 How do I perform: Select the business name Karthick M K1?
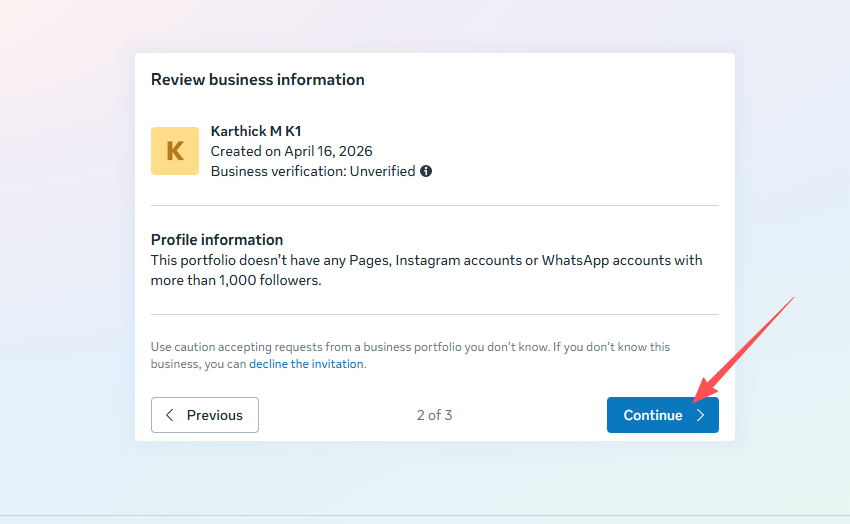click(256, 131)
